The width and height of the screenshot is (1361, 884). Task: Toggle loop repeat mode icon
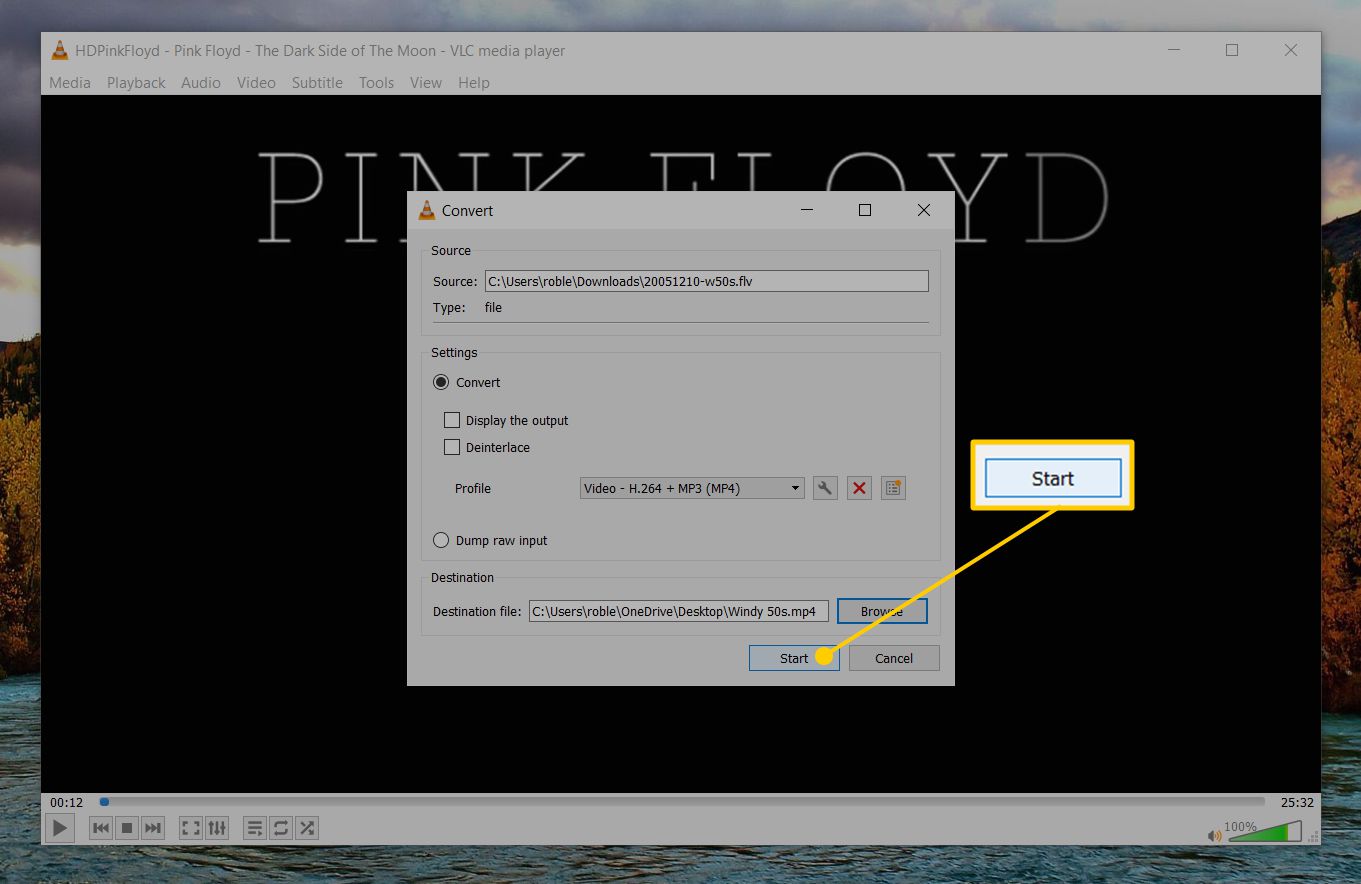point(281,828)
